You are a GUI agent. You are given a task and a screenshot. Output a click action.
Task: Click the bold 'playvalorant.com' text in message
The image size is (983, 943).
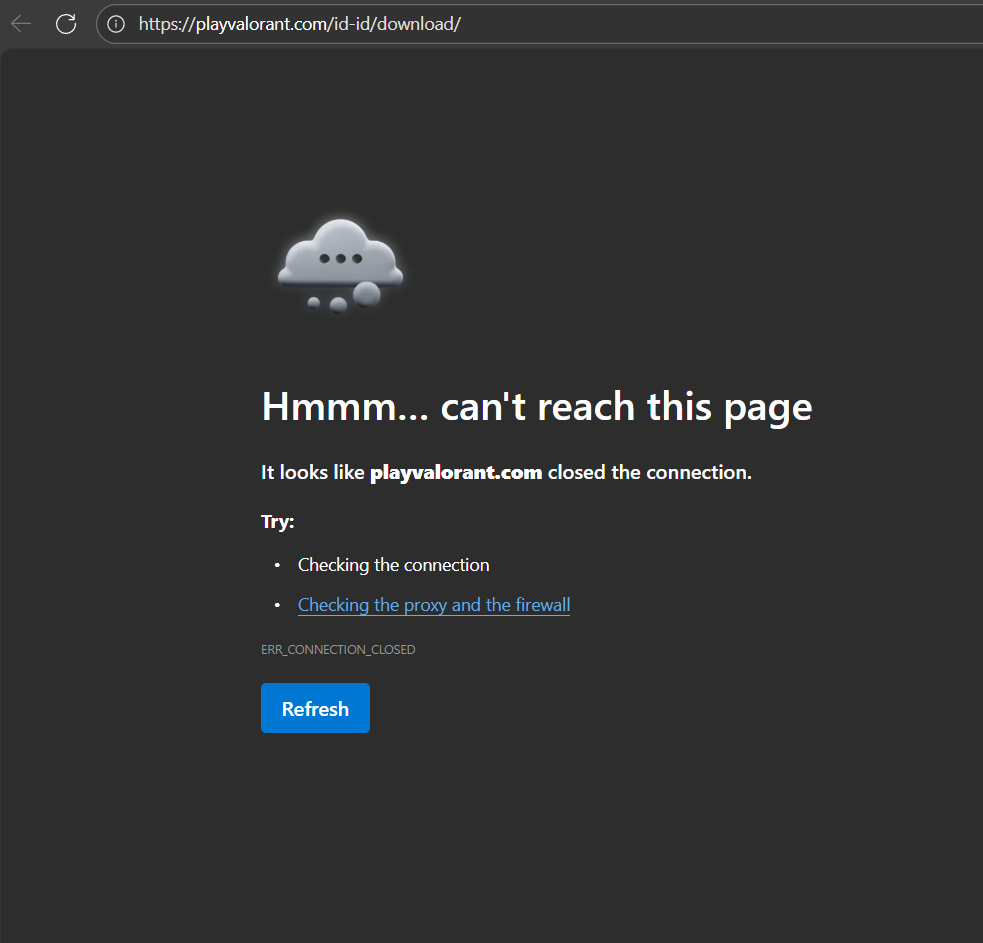point(456,472)
